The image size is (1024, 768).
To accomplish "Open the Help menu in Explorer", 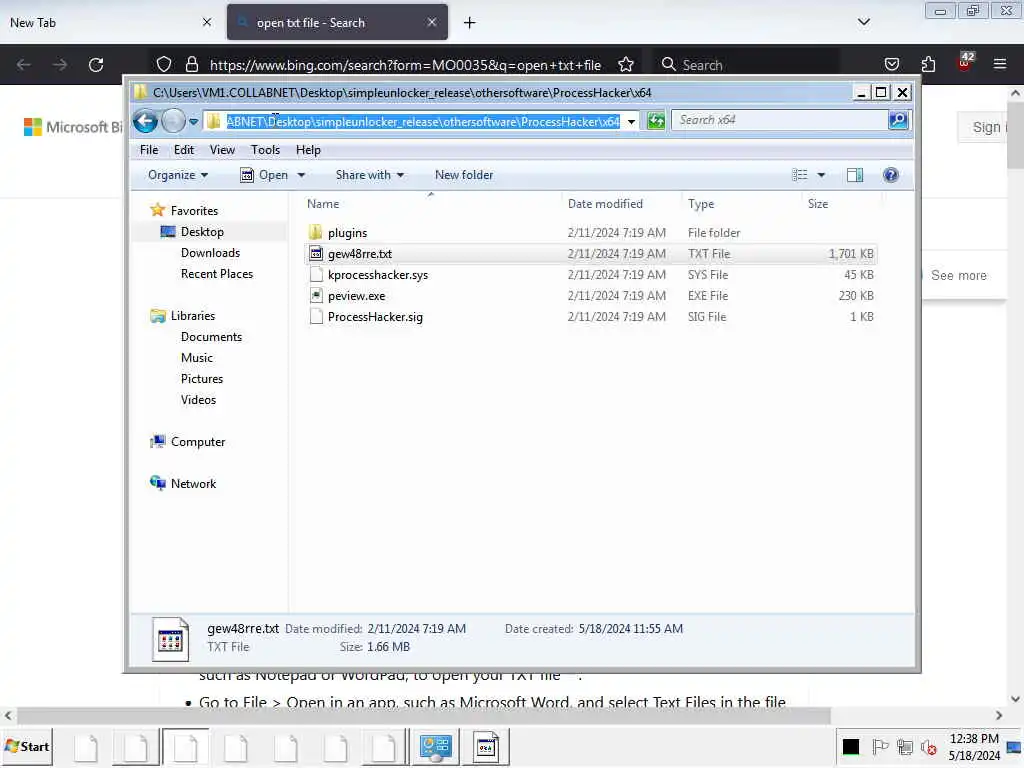I will 308,150.
